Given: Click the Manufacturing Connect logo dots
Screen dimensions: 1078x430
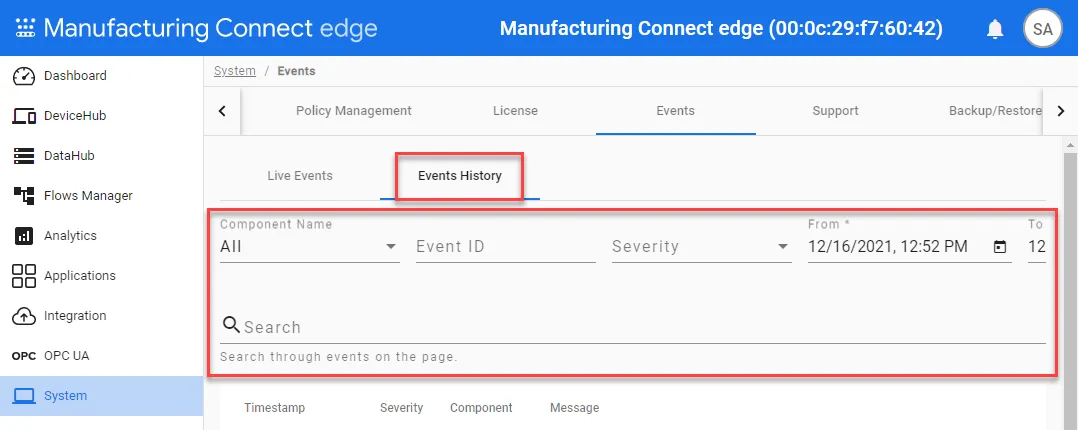Looking at the screenshot, I should (25, 28).
